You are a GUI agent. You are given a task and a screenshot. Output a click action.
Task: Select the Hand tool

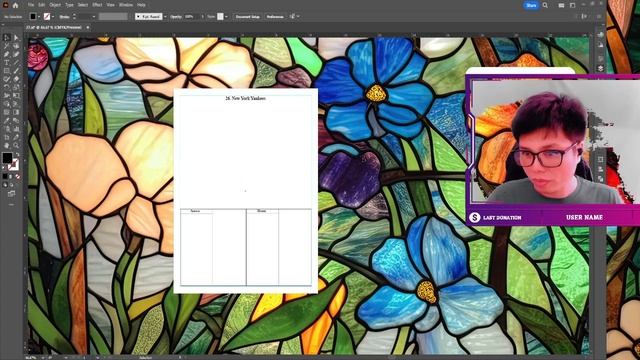(x=7, y=145)
